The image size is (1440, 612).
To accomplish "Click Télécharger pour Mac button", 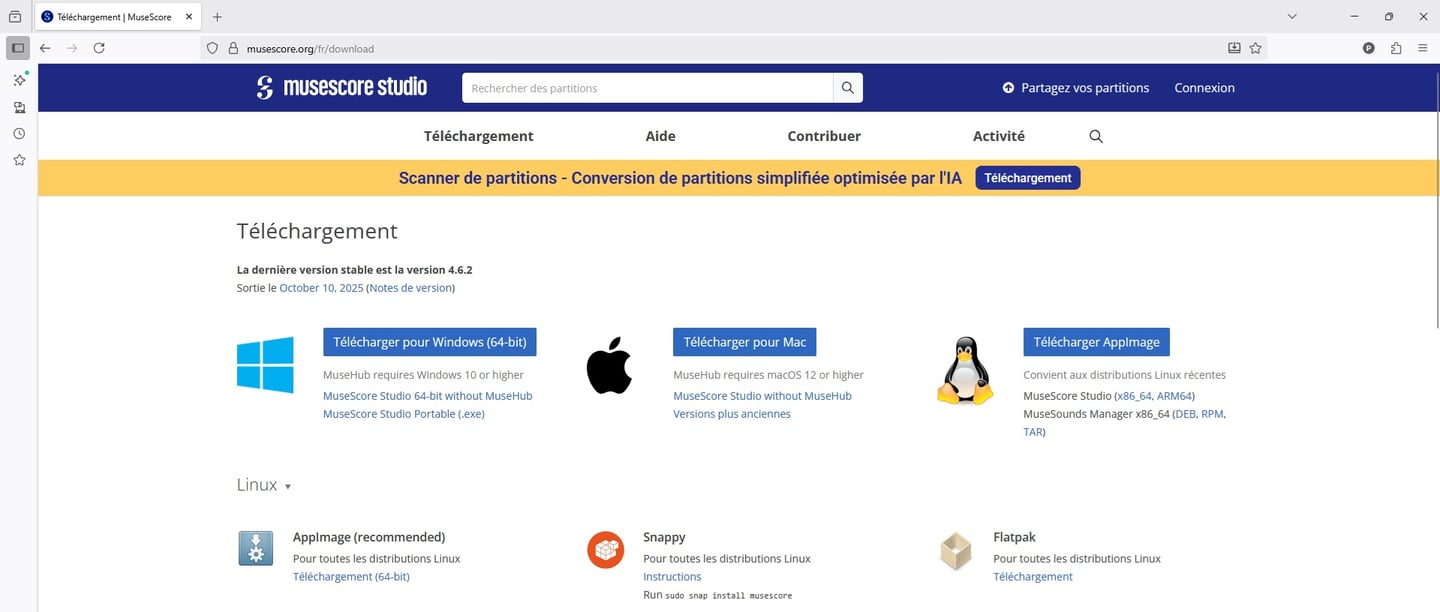I will point(745,342).
